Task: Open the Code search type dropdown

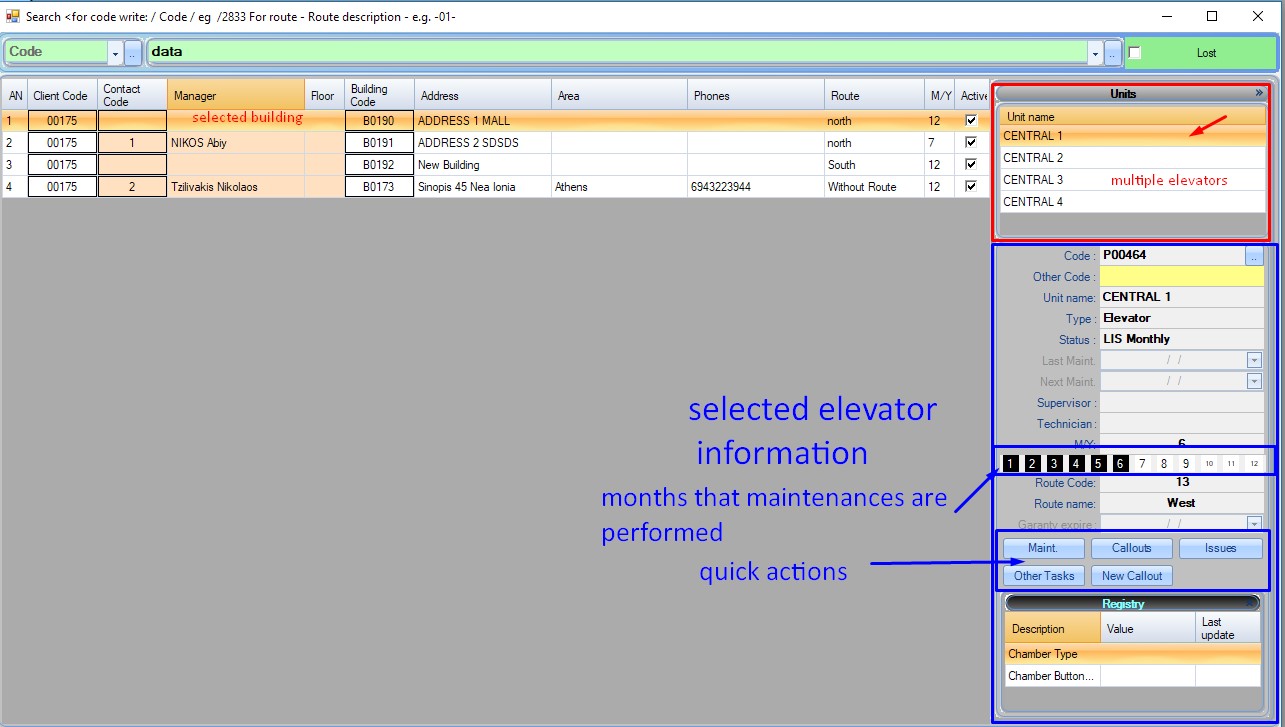Action: [115, 52]
